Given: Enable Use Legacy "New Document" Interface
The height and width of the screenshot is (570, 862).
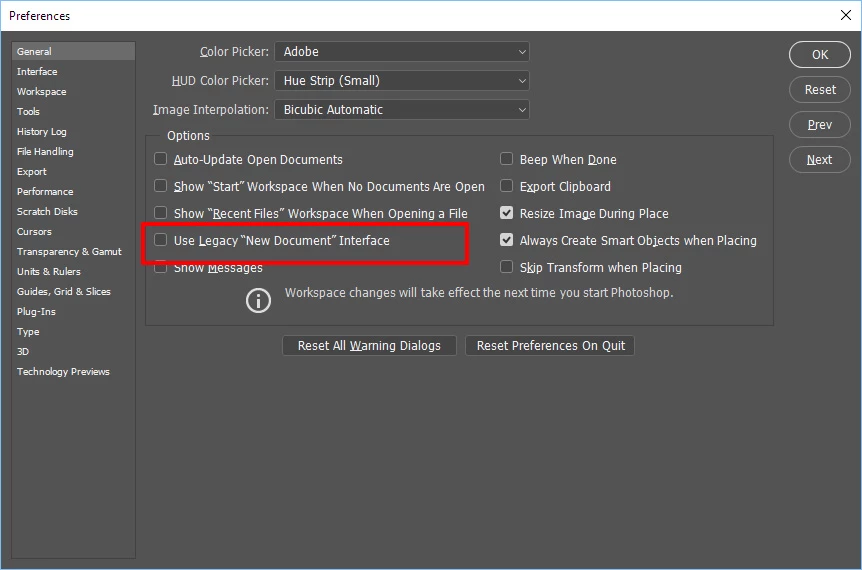Looking at the screenshot, I should pyautogui.click(x=161, y=240).
